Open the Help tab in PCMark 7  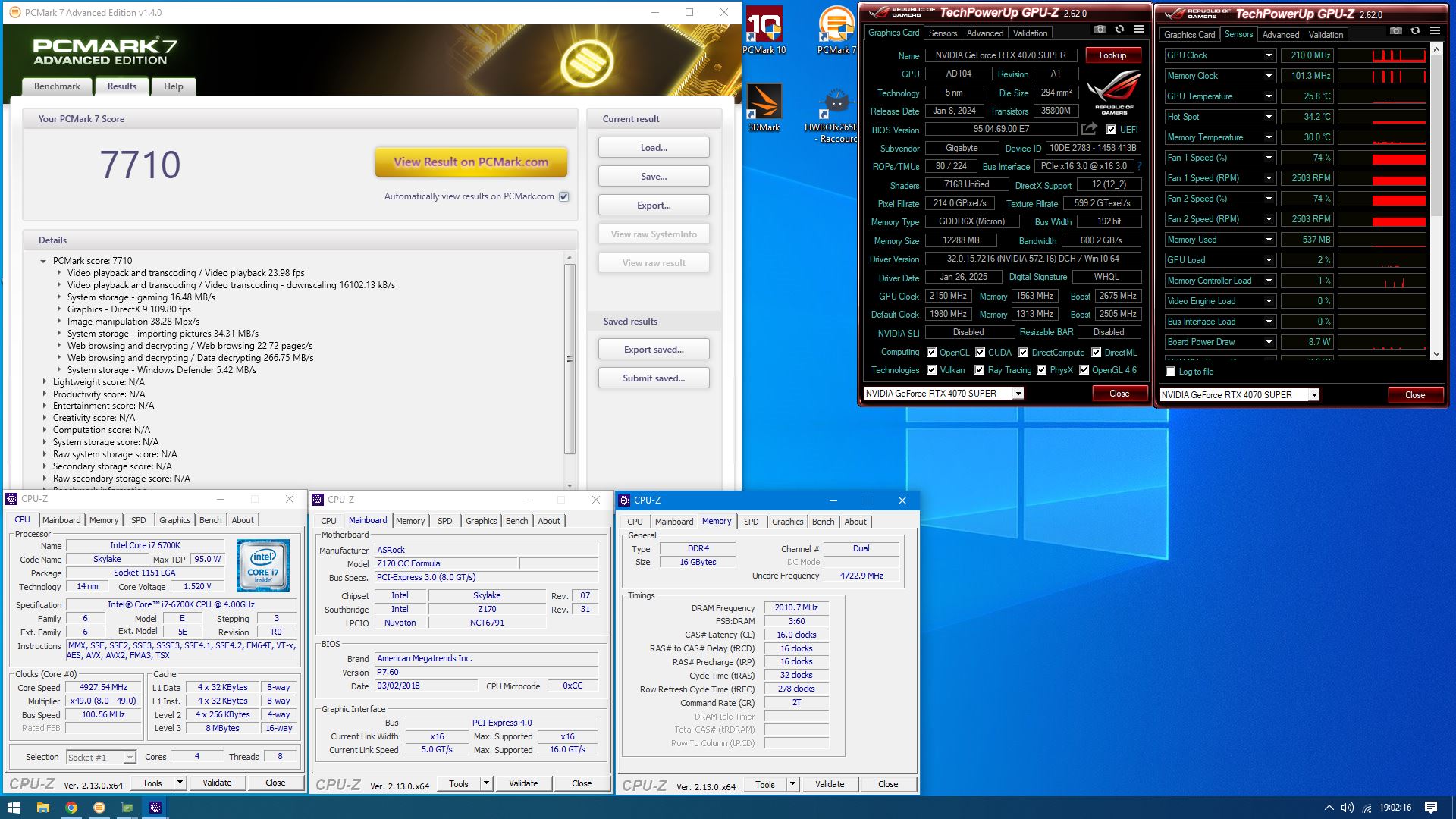(x=174, y=86)
